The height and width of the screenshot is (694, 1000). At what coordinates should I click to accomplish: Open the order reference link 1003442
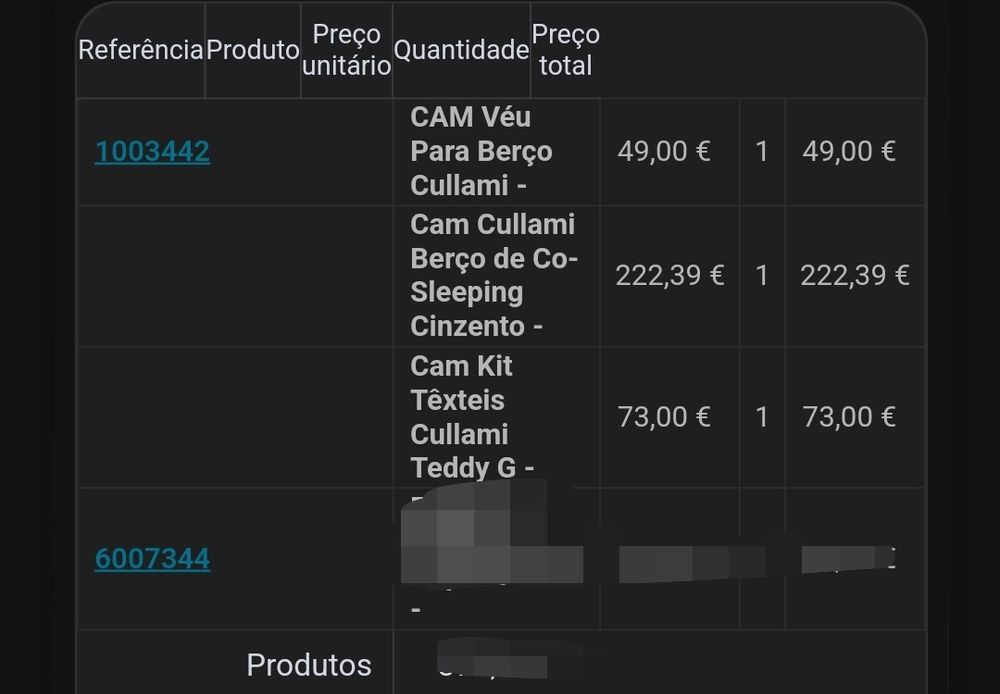tap(152, 152)
